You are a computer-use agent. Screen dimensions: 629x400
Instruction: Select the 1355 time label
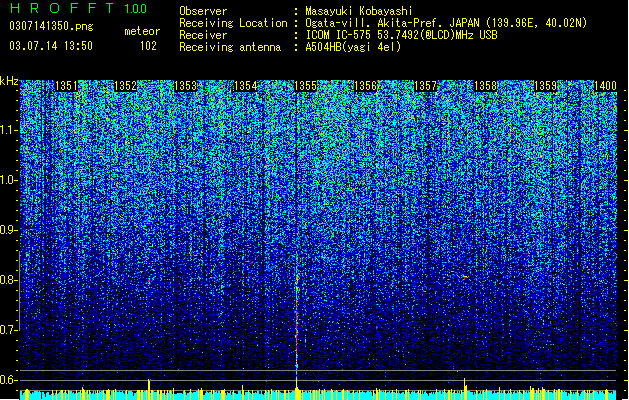coord(306,86)
